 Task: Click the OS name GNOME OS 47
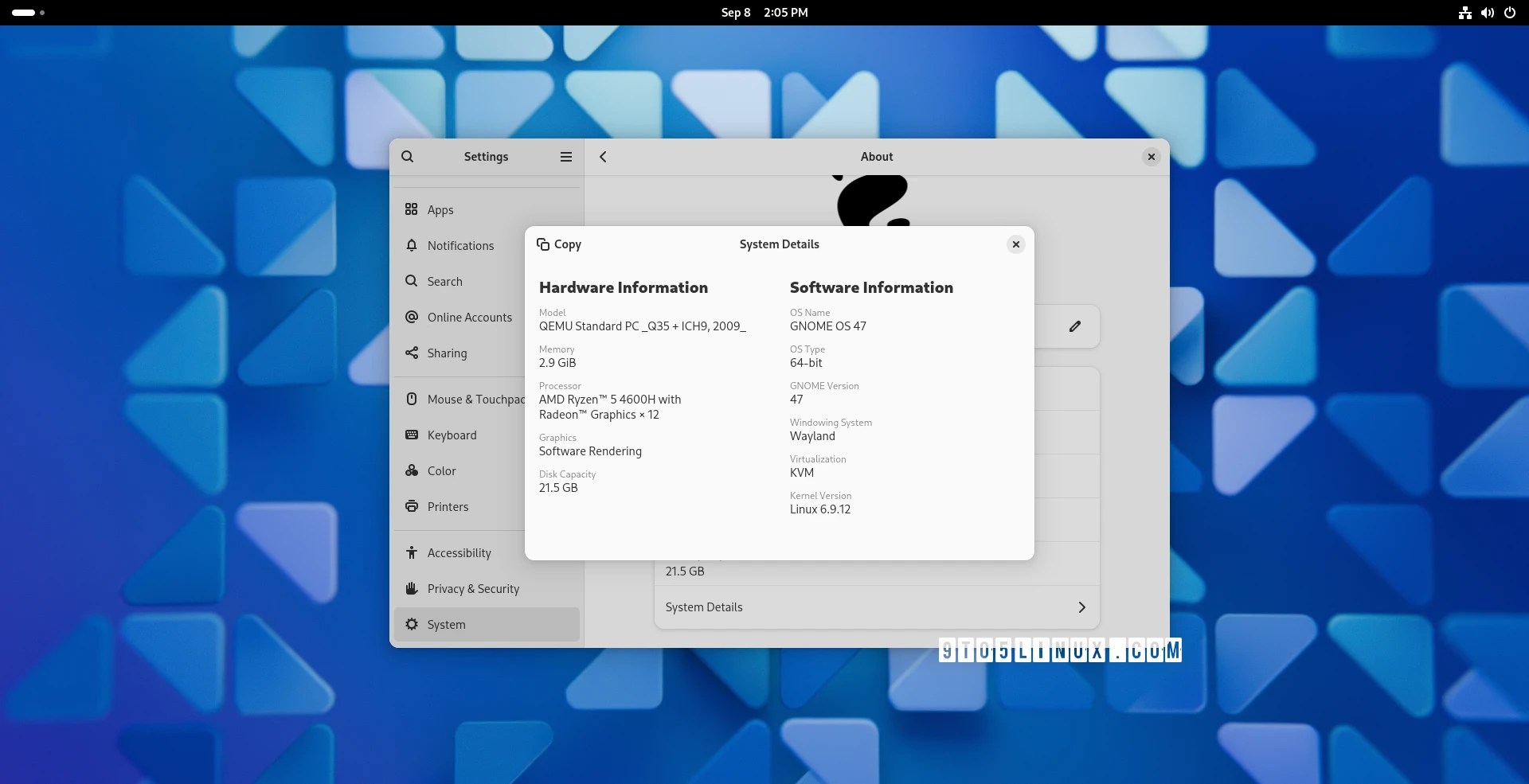(x=828, y=326)
